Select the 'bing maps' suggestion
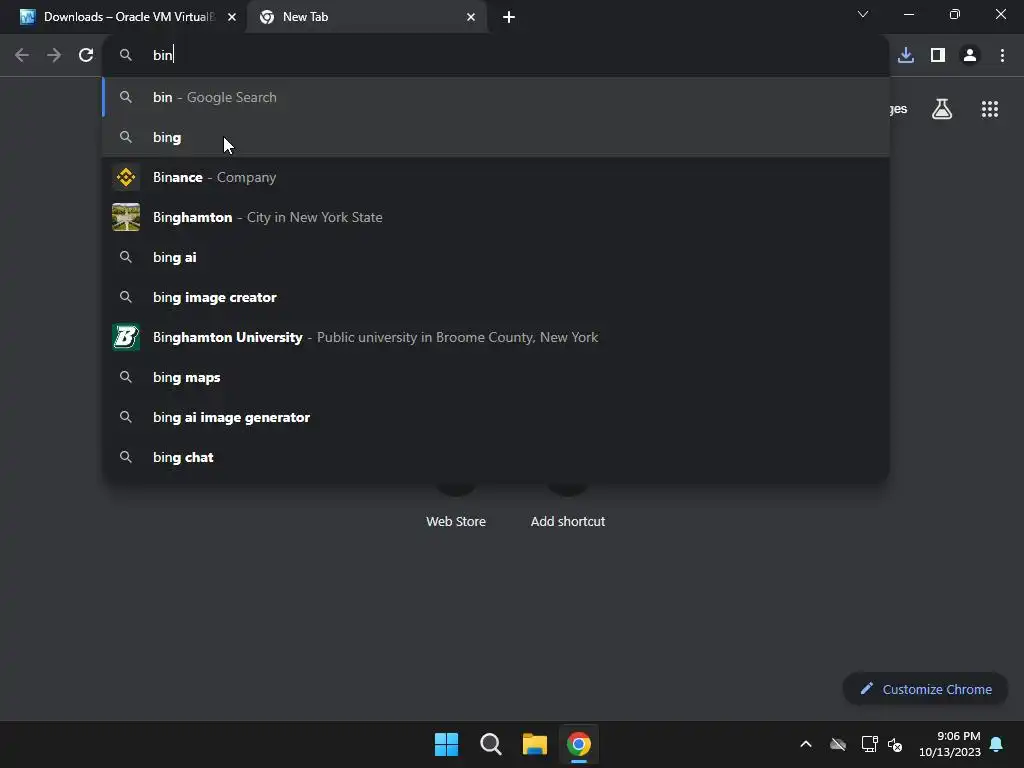1024x768 pixels. 496,377
